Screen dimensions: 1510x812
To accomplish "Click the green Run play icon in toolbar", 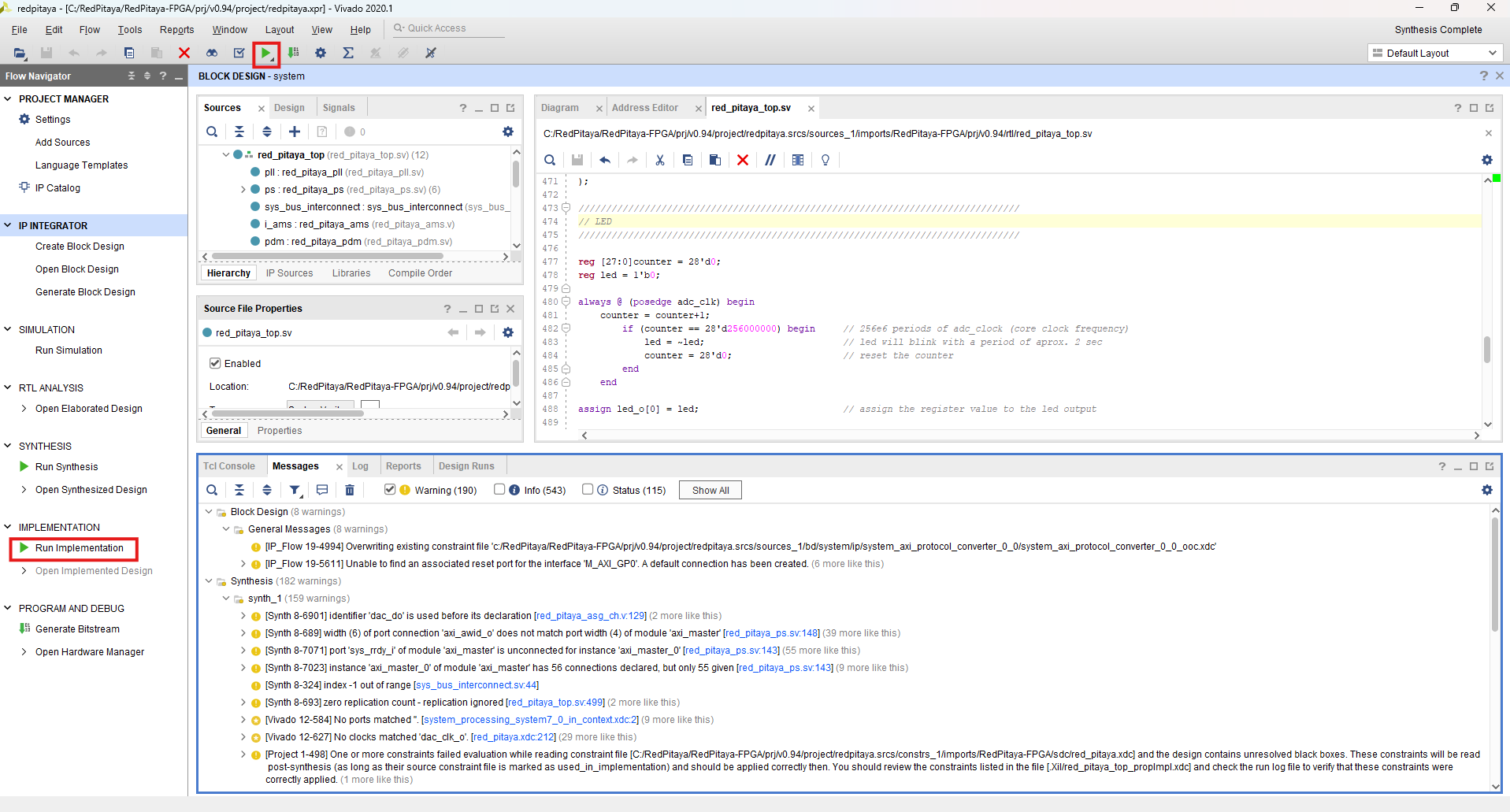I will [x=266, y=54].
